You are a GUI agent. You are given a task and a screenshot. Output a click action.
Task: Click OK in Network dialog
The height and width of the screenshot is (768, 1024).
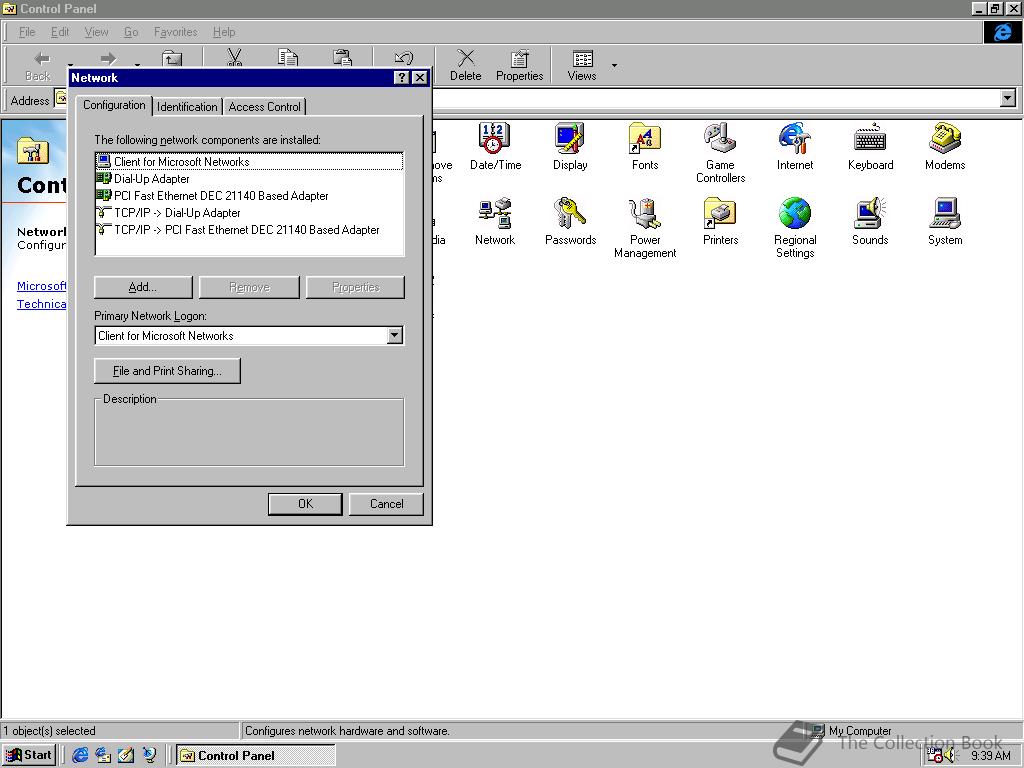pos(305,504)
